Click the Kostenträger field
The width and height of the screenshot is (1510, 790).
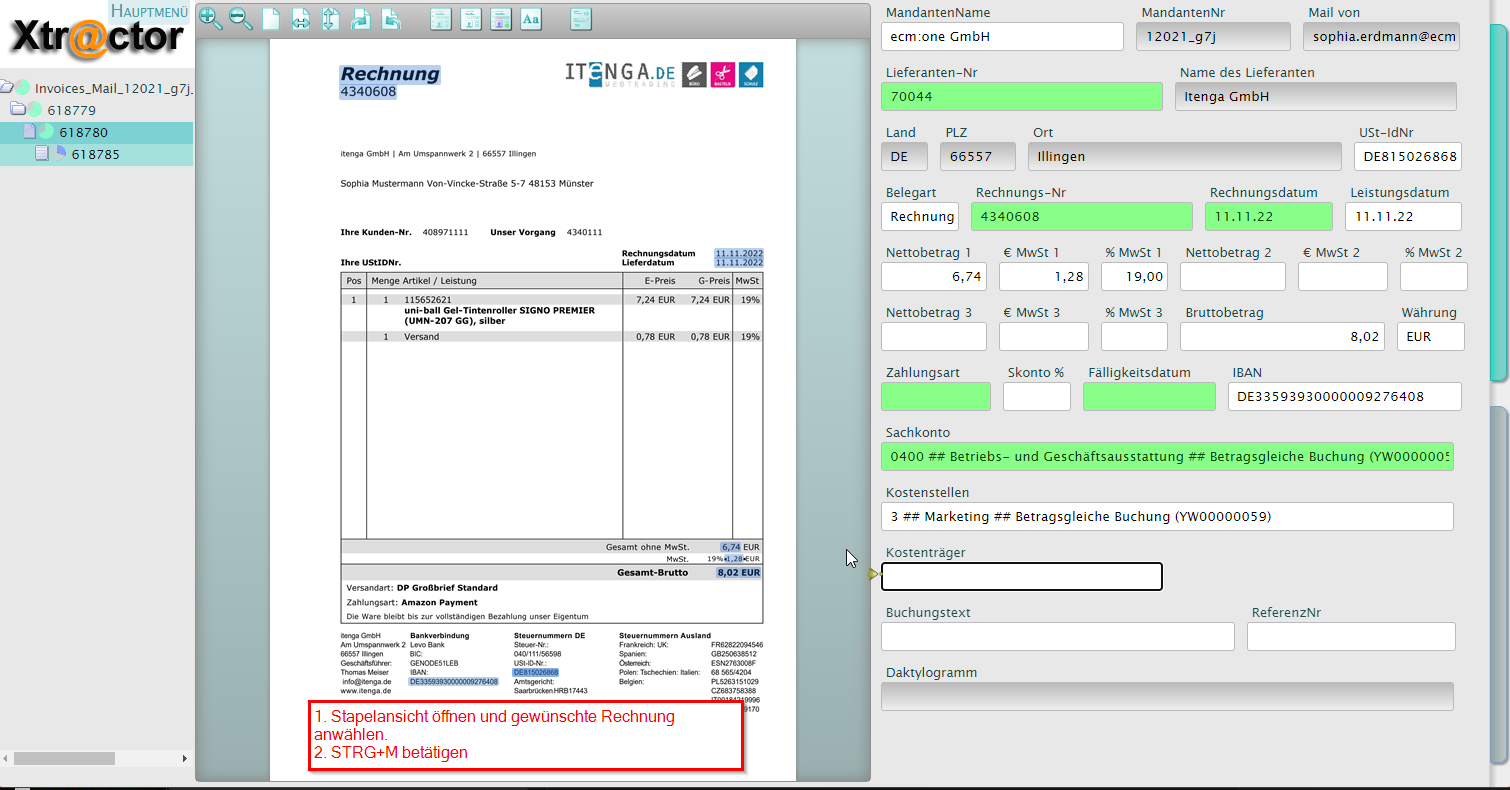tap(1022, 576)
